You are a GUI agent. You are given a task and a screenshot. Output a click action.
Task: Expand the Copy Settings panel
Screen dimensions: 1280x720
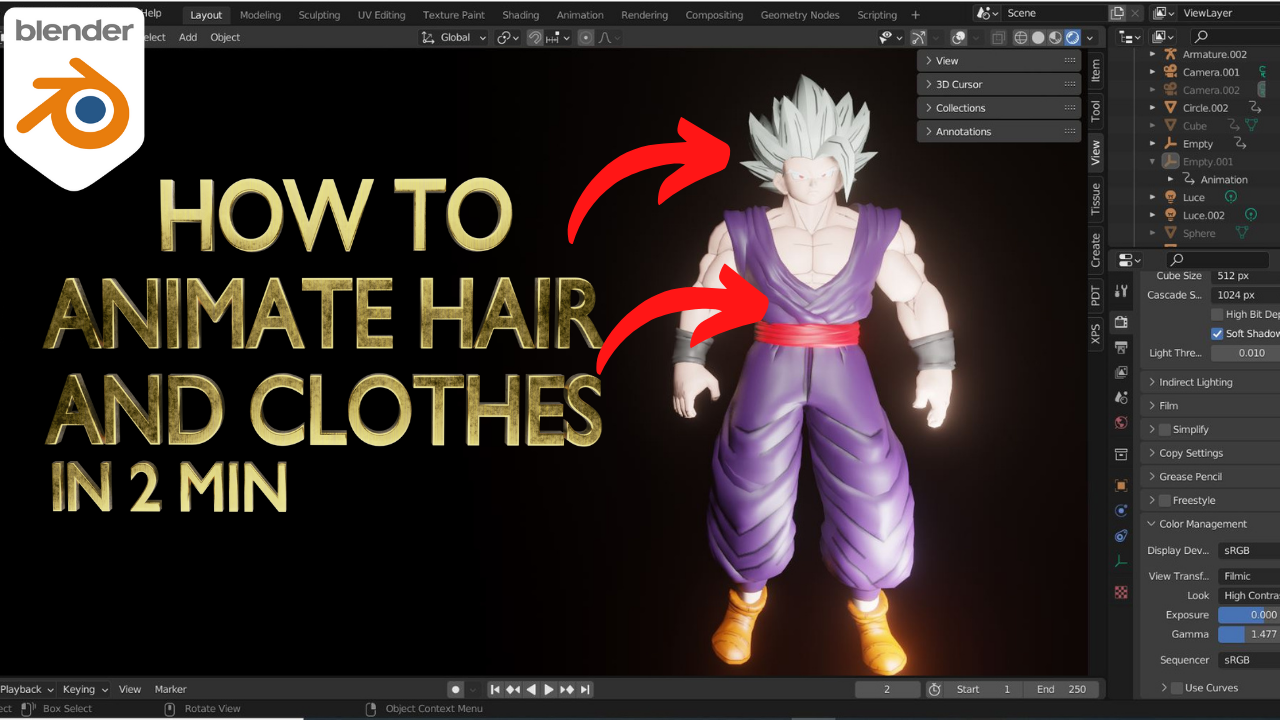point(1210,453)
